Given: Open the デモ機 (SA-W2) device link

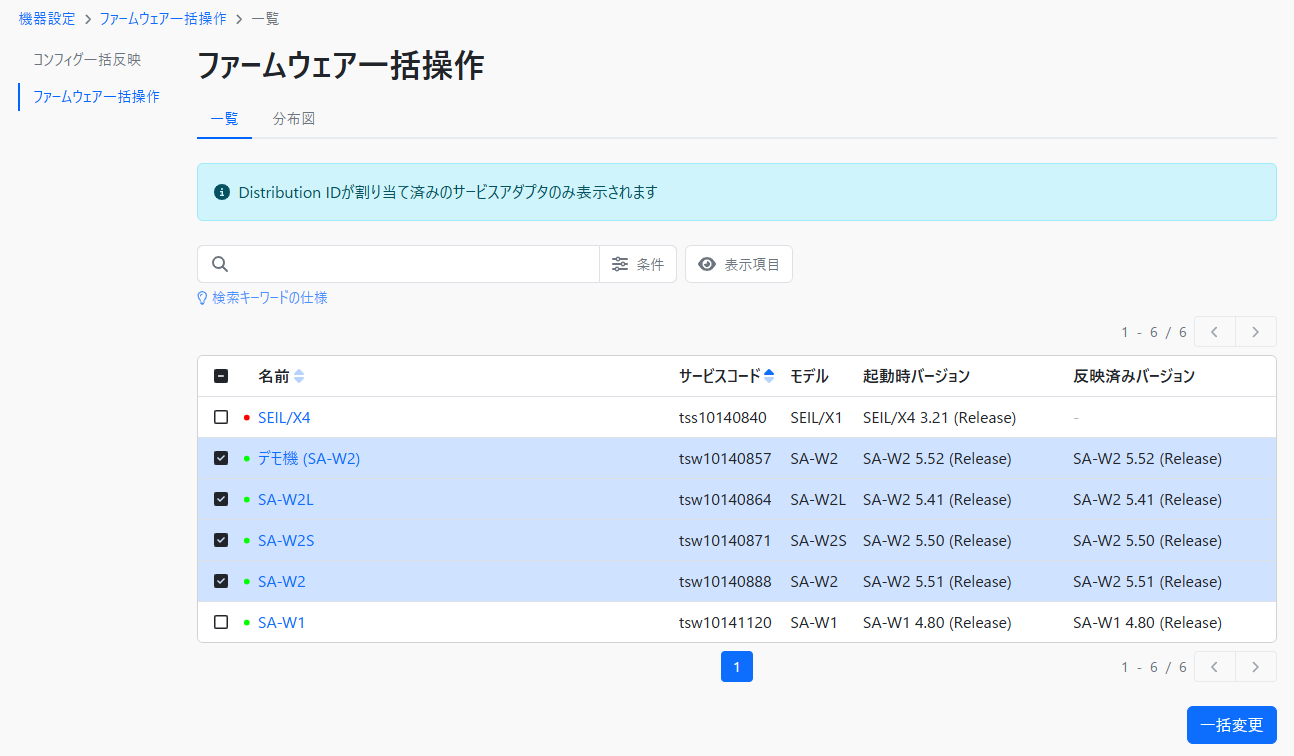Looking at the screenshot, I should [309, 458].
